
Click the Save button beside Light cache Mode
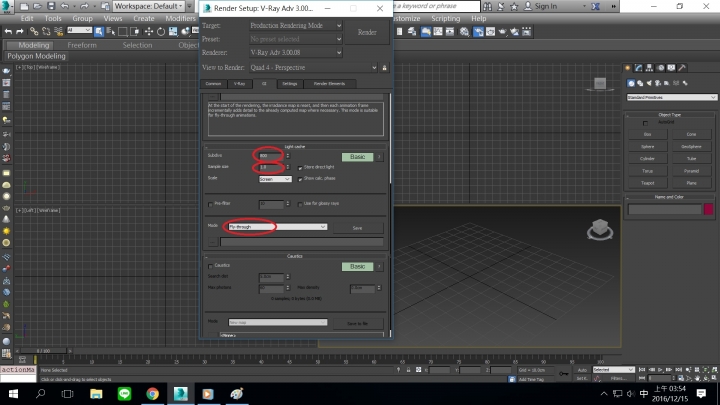357,228
